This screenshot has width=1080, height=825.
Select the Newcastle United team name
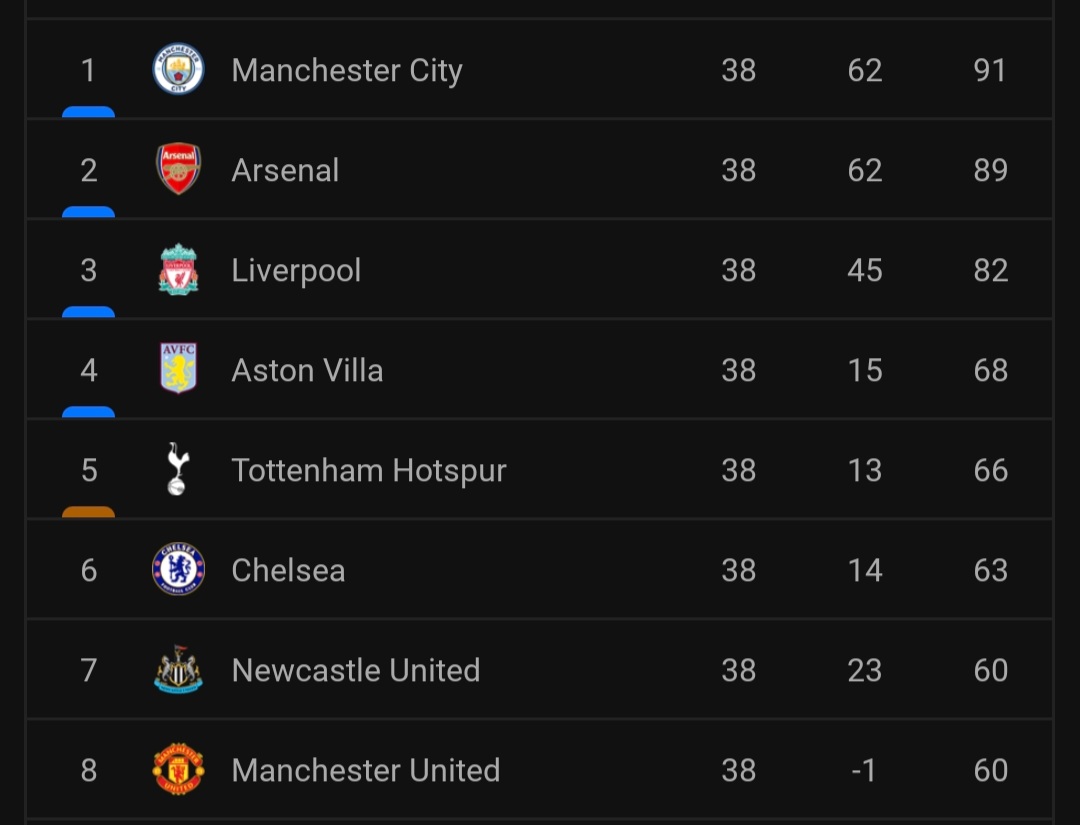point(356,671)
